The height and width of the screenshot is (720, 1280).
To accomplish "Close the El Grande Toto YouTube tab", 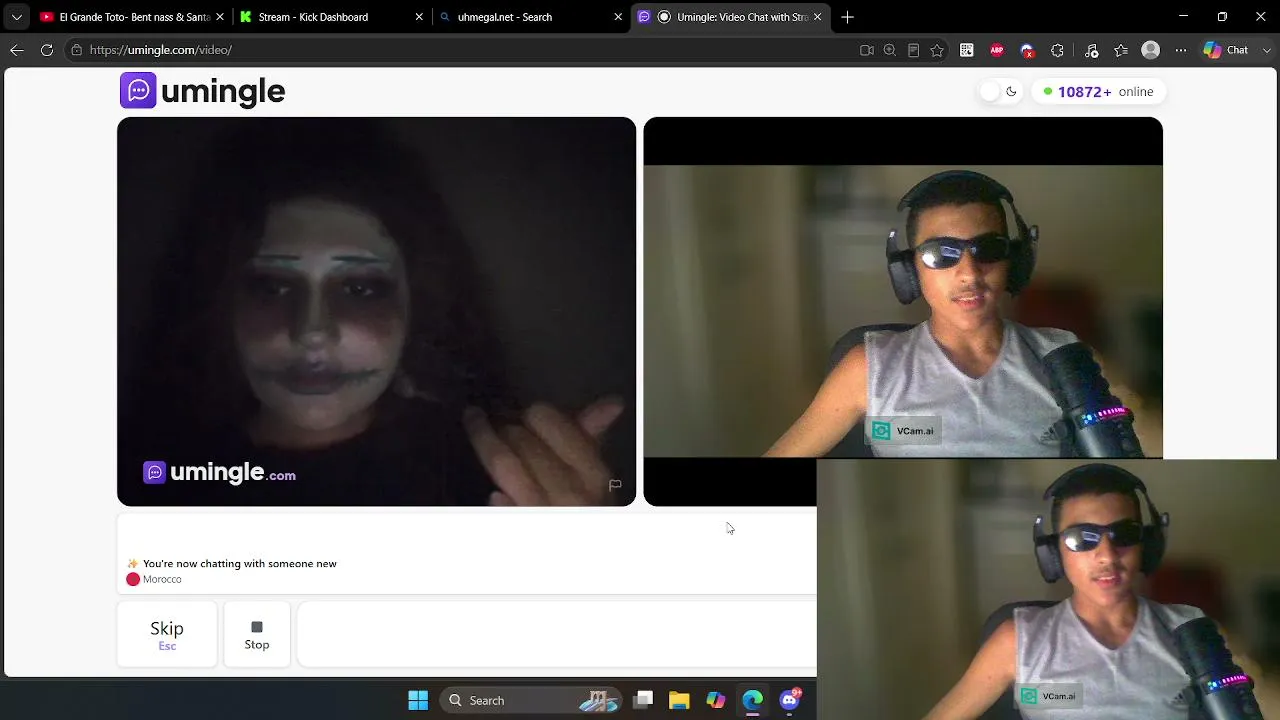I will point(220,17).
